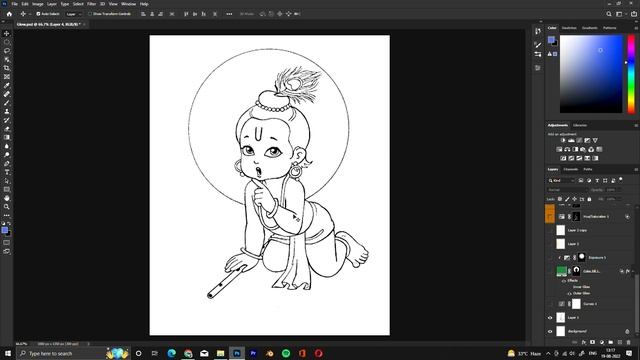This screenshot has height=360, width=640.
Task: Select the Eraser tool
Action: 7,129
